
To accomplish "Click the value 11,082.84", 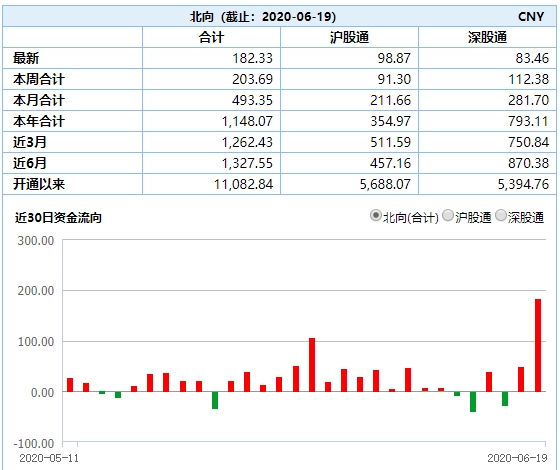I will pyautogui.click(x=244, y=185).
